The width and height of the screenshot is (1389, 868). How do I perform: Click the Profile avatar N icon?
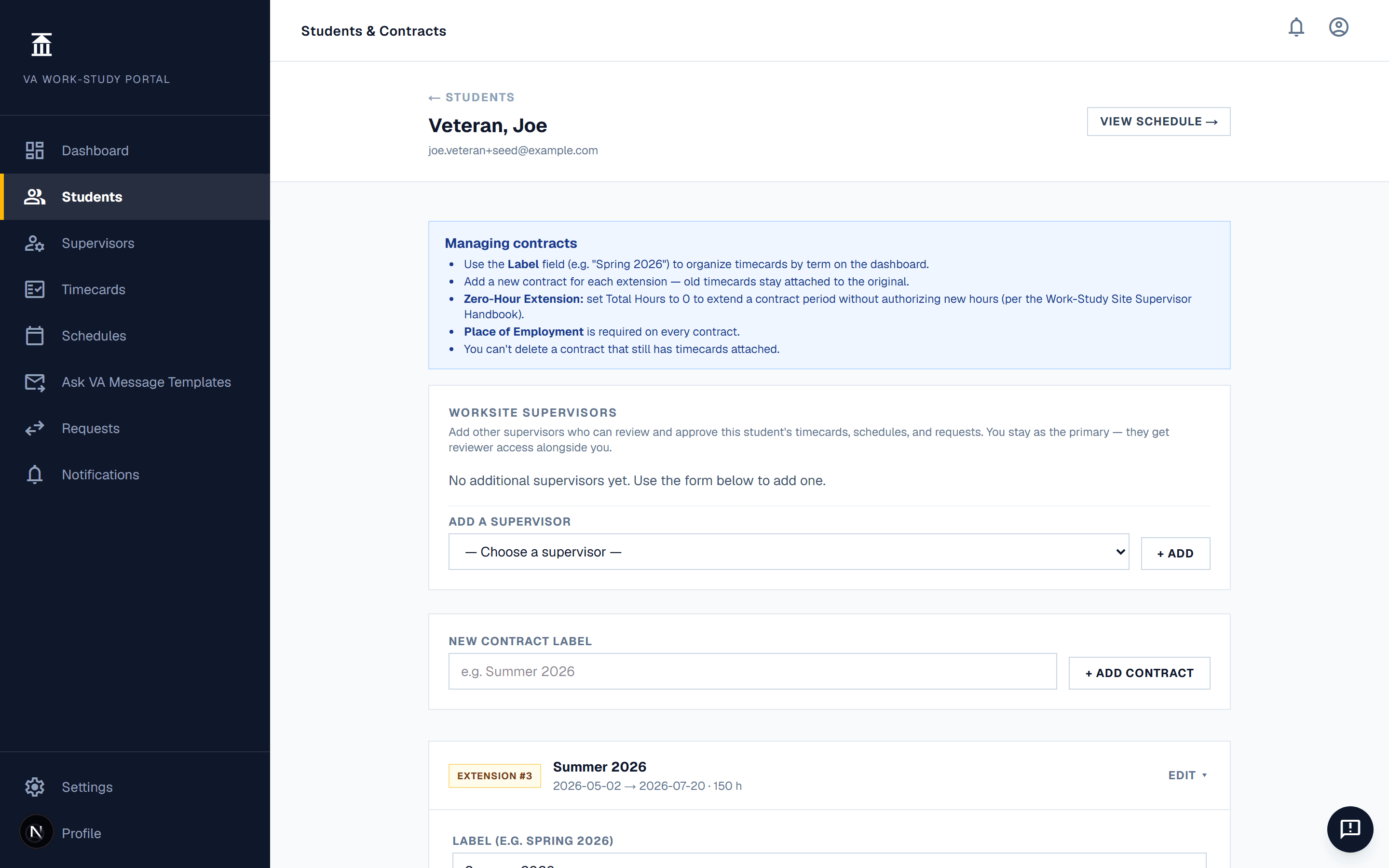(x=36, y=832)
